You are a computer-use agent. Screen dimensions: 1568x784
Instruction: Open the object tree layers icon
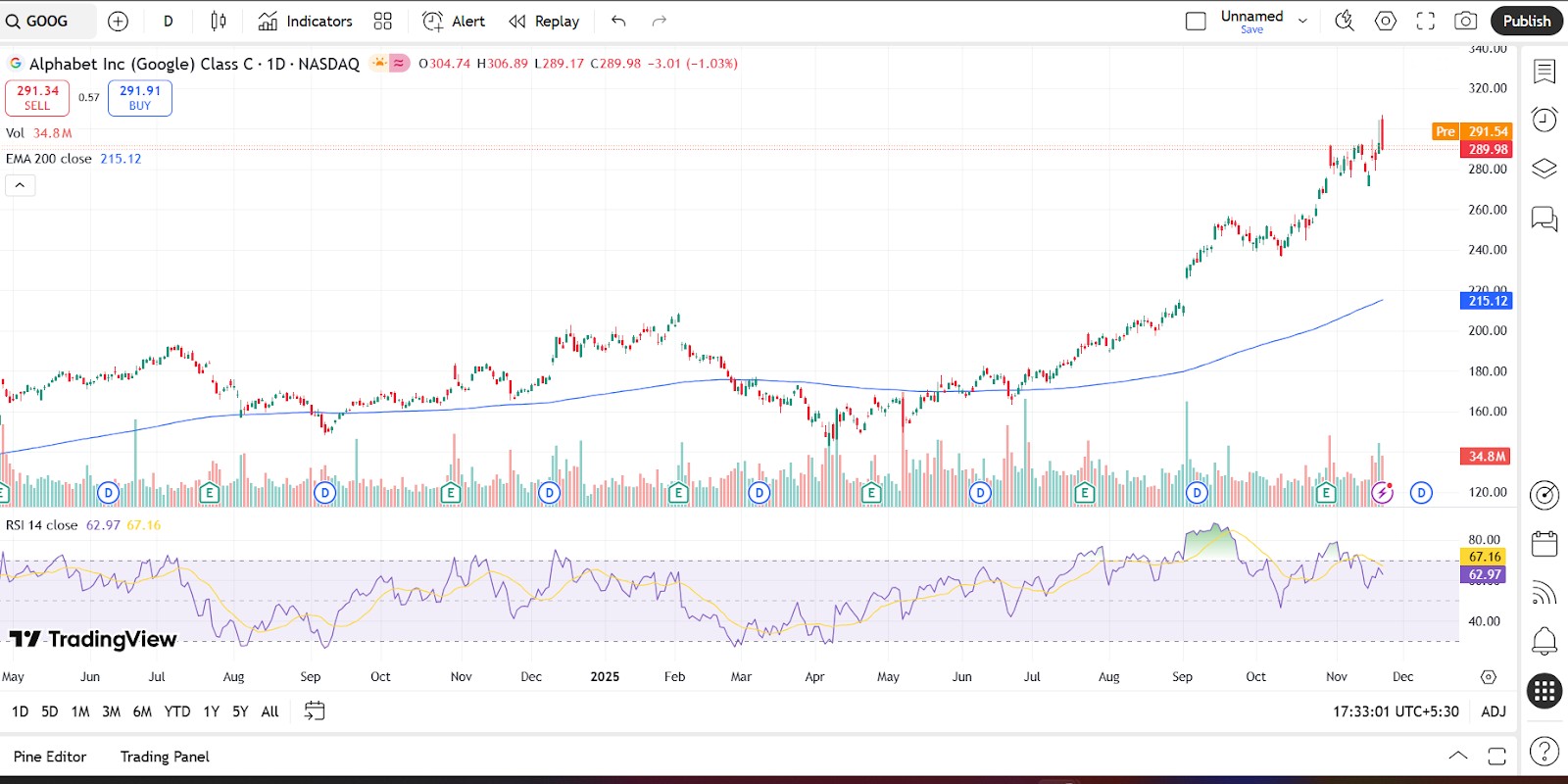1544,169
